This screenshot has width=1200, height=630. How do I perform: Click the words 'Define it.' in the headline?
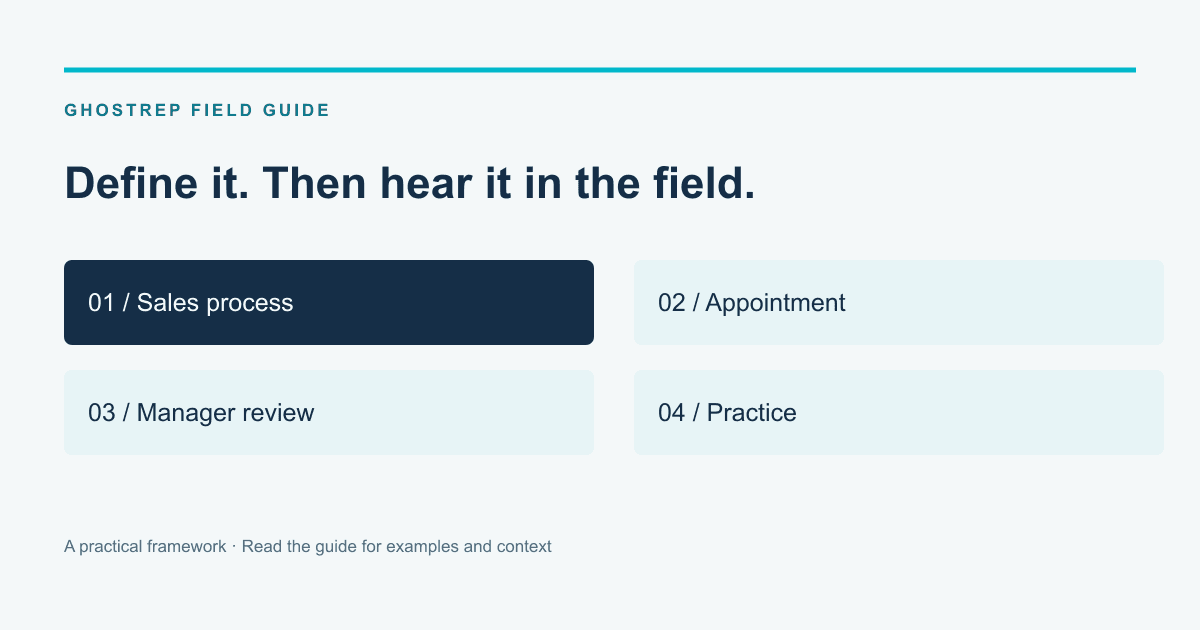click(x=157, y=182)
